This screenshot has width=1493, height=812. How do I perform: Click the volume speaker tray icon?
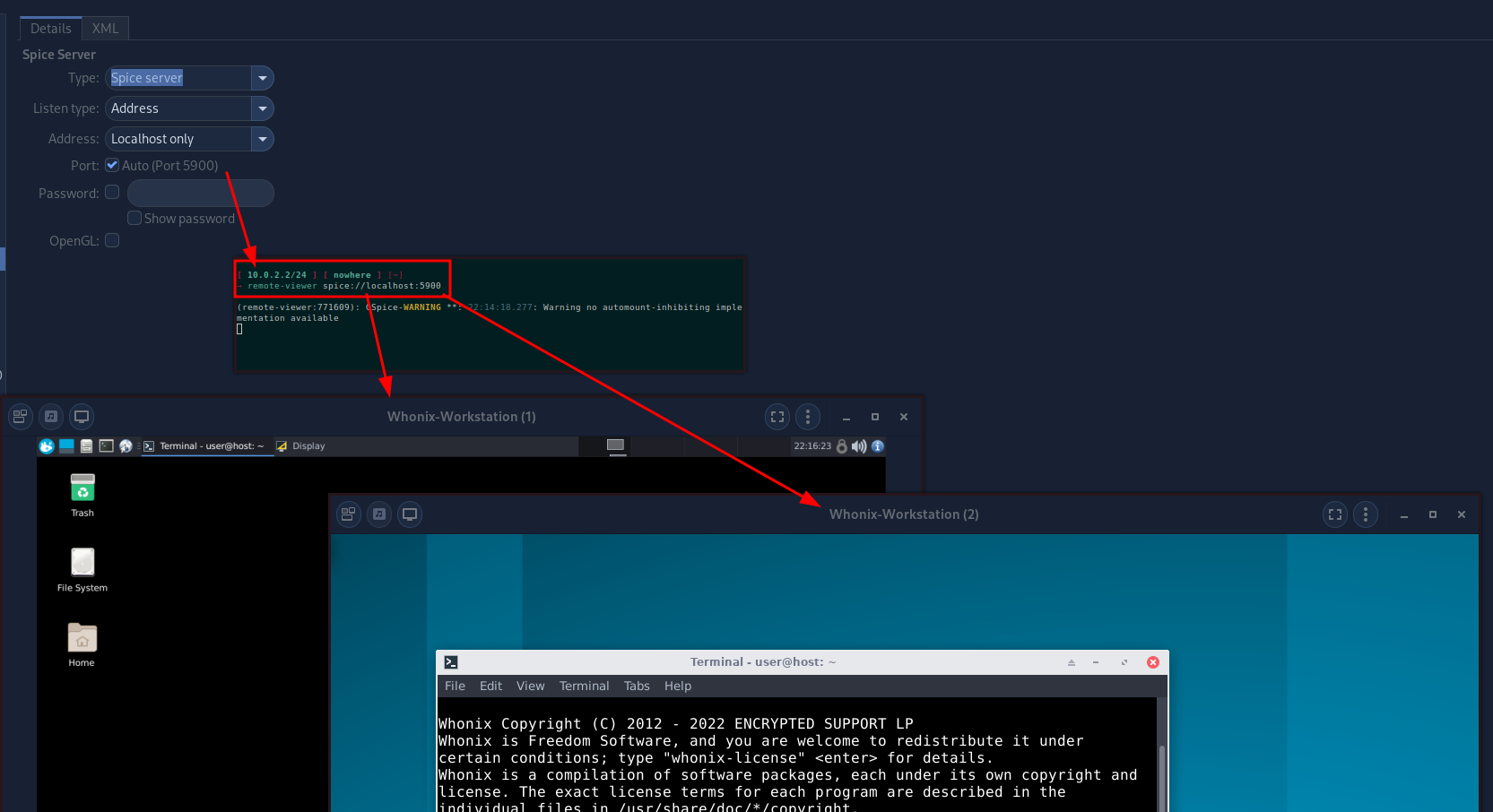coord(859,445)
